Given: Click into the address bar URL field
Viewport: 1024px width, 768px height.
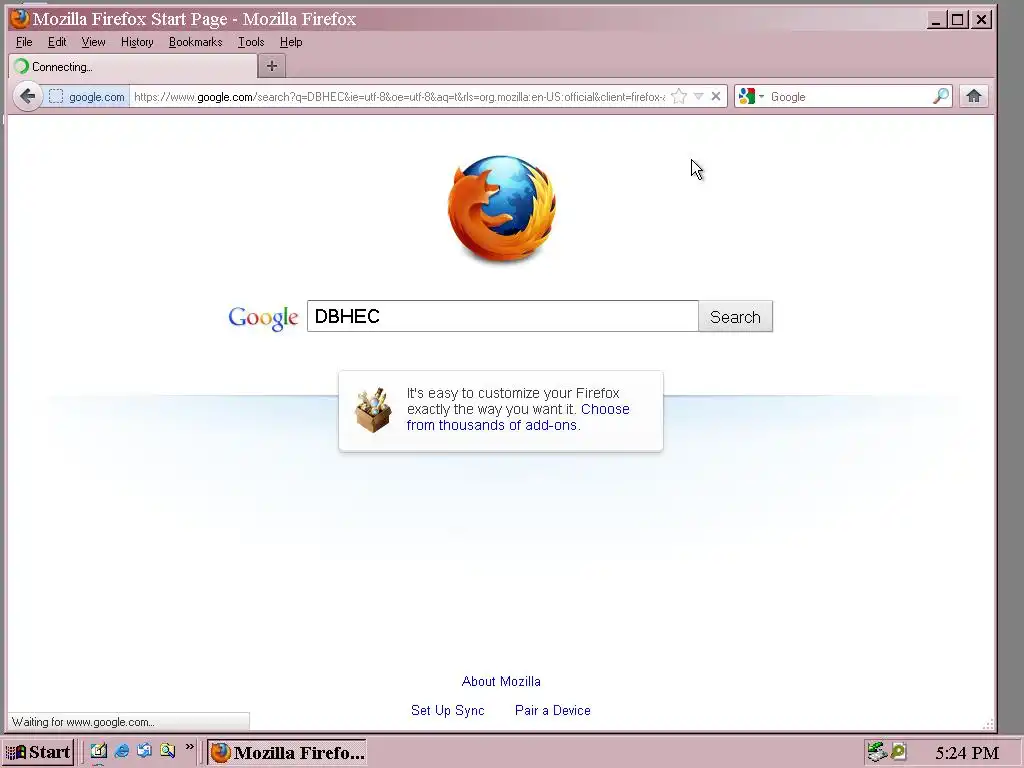Looking at the screenshot, I should (400, 97).
